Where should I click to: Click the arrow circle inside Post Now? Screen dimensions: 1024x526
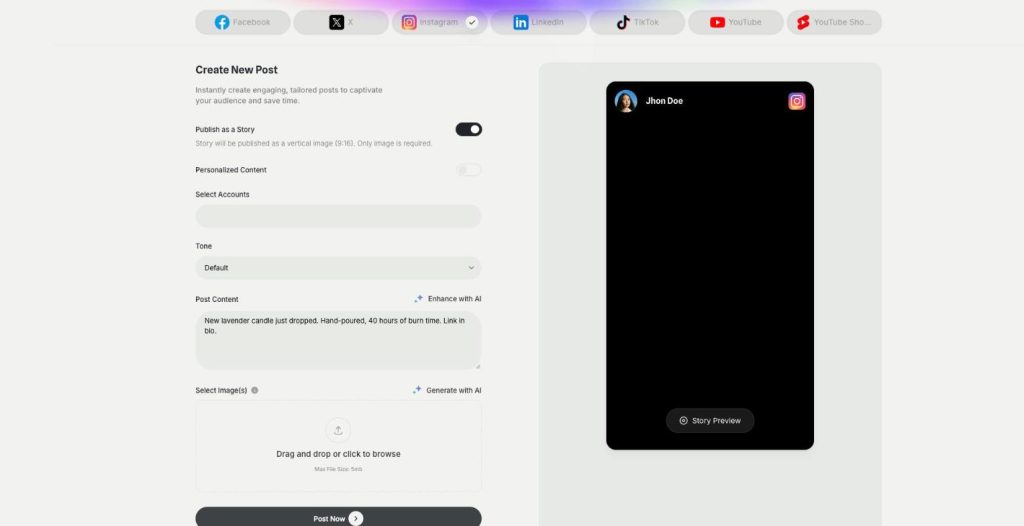coord(355,519)
